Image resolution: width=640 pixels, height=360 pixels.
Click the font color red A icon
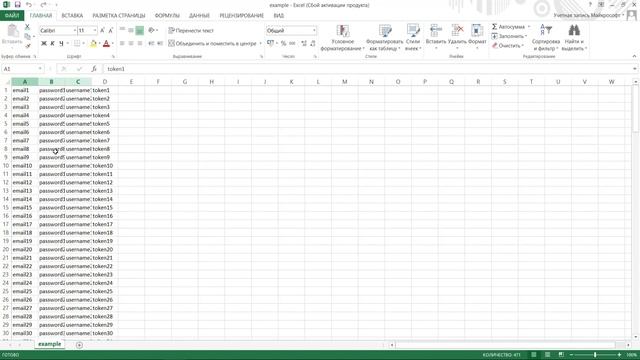106,43
